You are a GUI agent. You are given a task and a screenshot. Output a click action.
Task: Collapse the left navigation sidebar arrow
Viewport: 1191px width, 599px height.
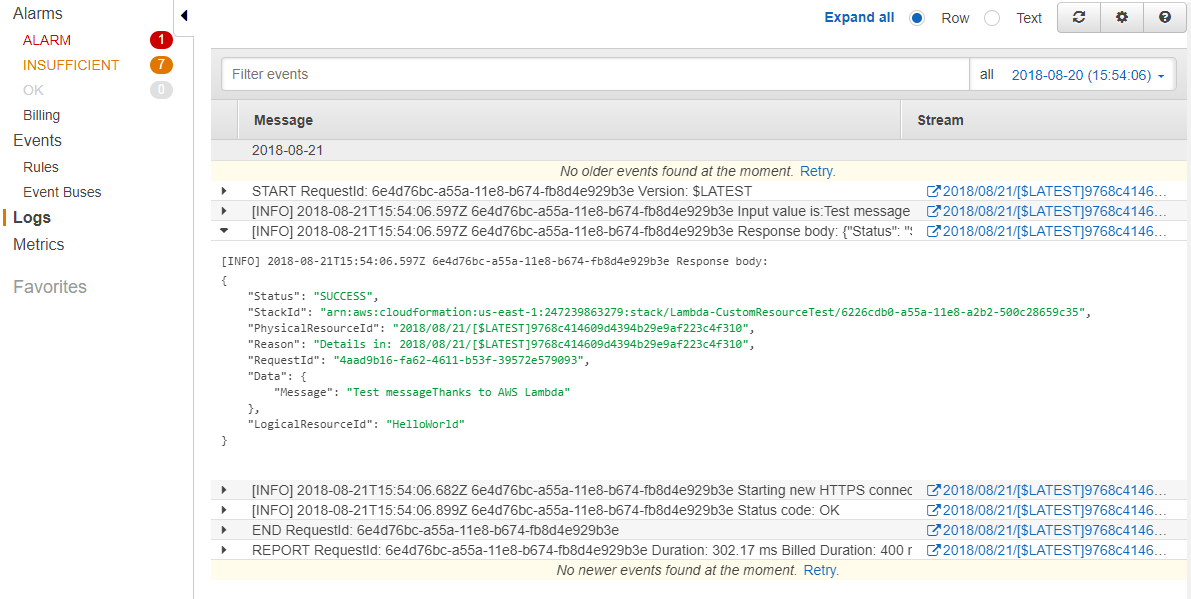coord(183,15)
